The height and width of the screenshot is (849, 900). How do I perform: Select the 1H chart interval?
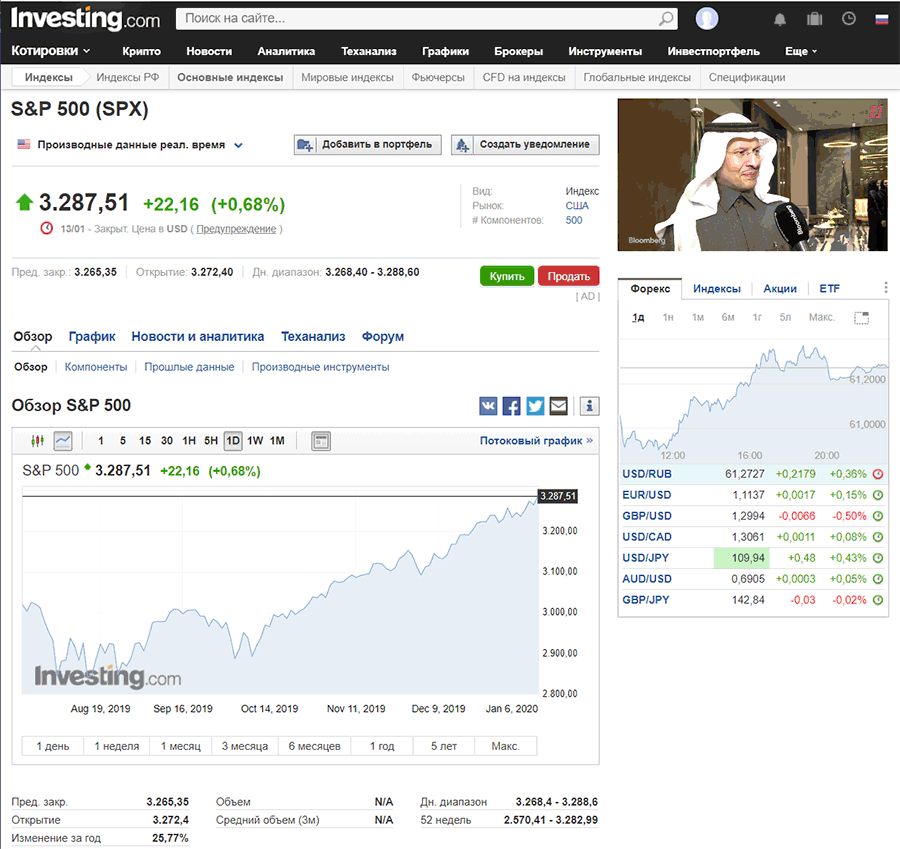(x=189, y=441)
